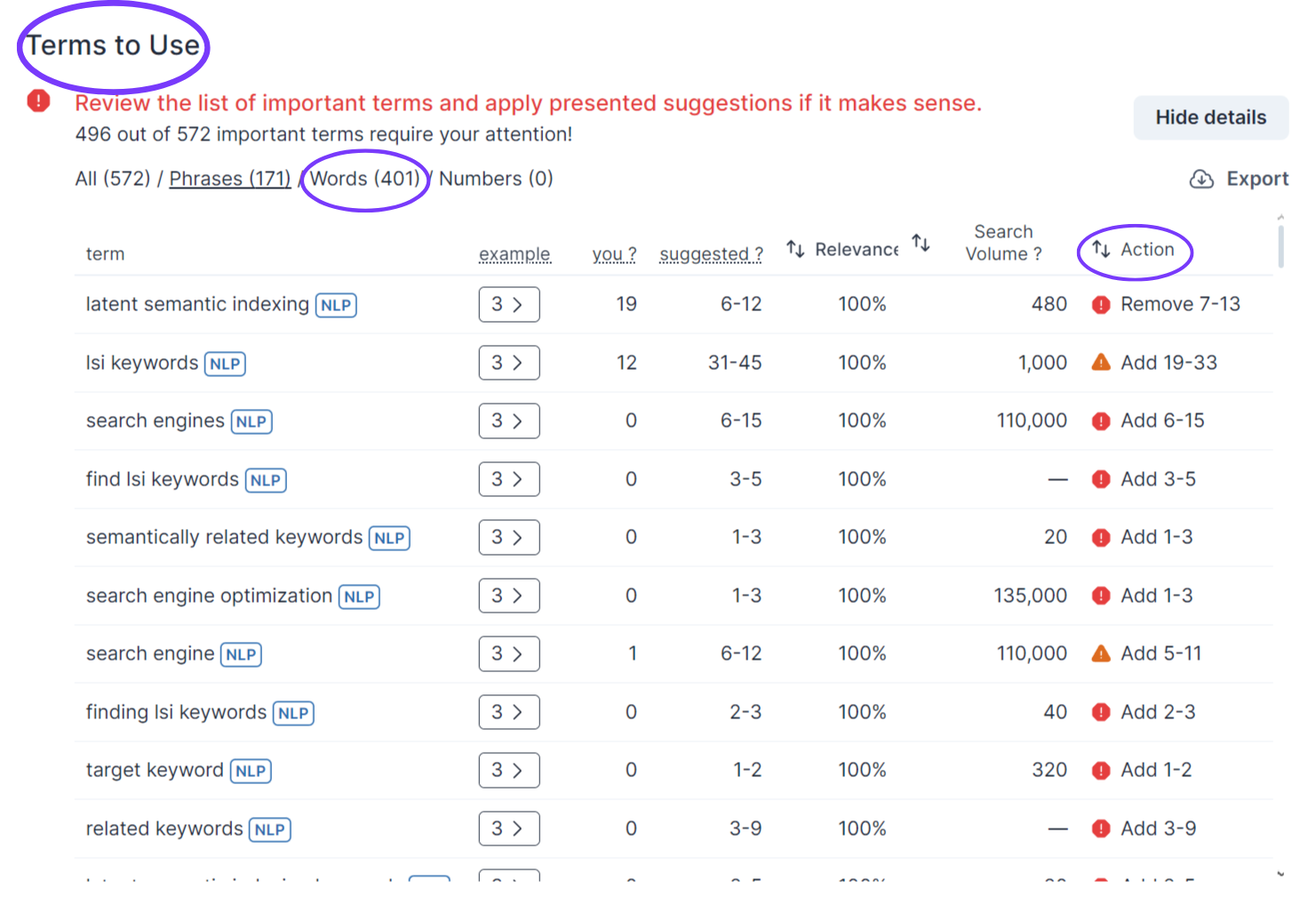The height and width of the screenshot is (905, 1316).
Task: Expand examples for search engines row
Action: point(508,421)
